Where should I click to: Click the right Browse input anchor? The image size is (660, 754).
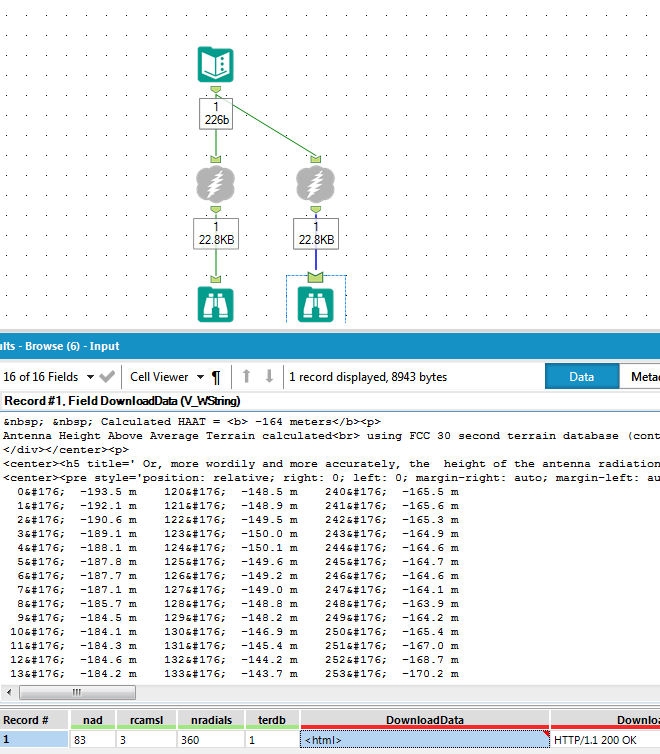point(315,277)
